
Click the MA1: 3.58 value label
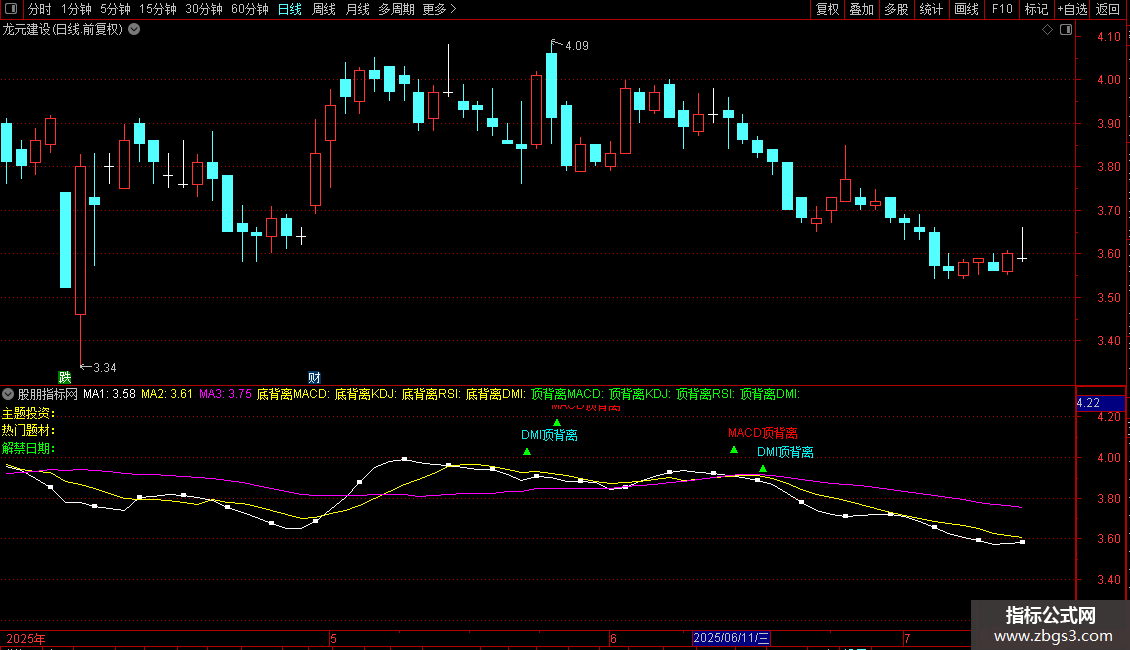[x=109, y=394]
